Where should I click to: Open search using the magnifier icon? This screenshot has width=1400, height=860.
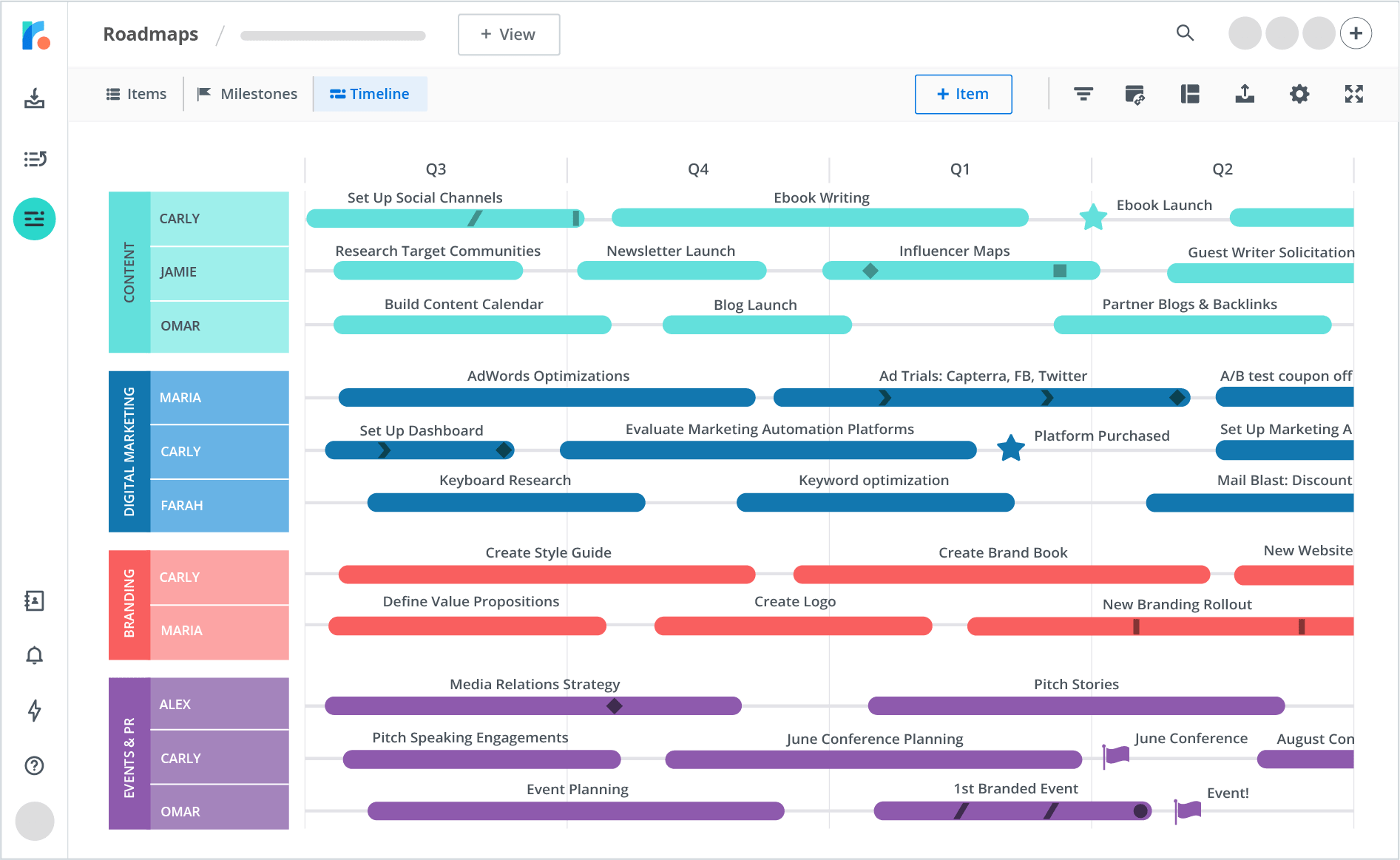pyautogui.click(x=1185, y=33)
